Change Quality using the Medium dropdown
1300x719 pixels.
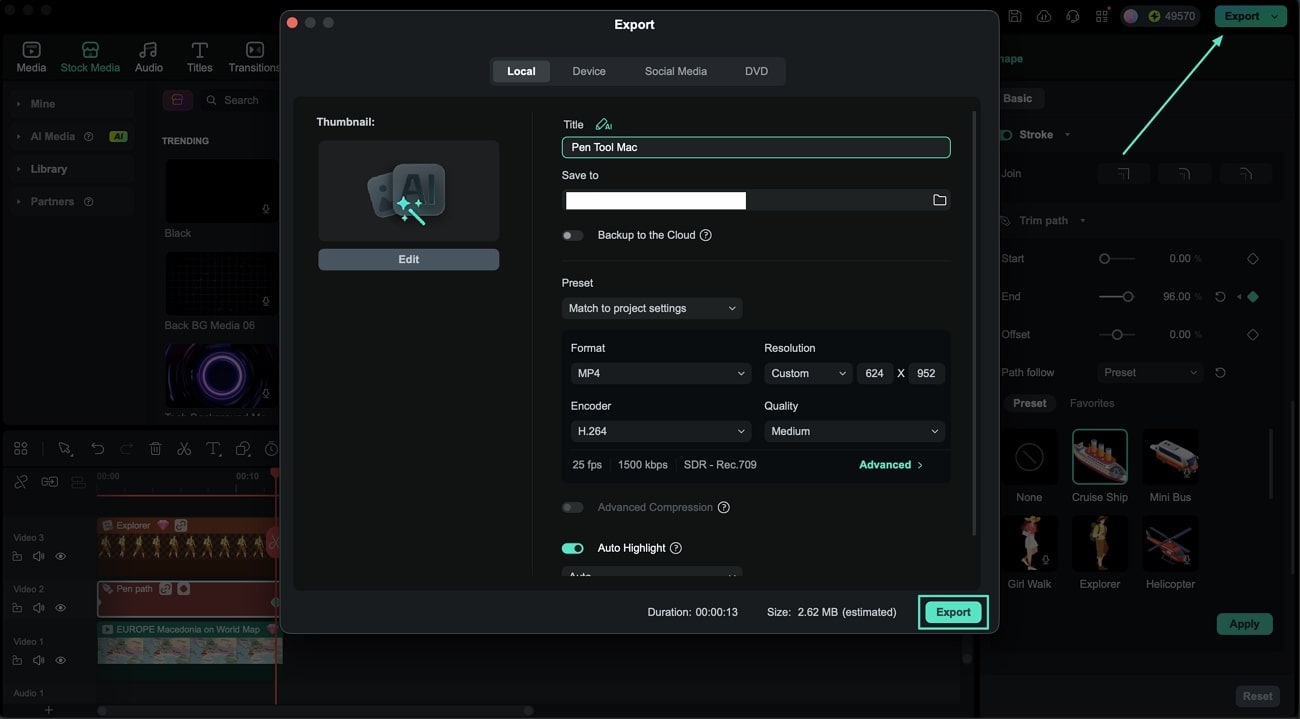(854, 430)
